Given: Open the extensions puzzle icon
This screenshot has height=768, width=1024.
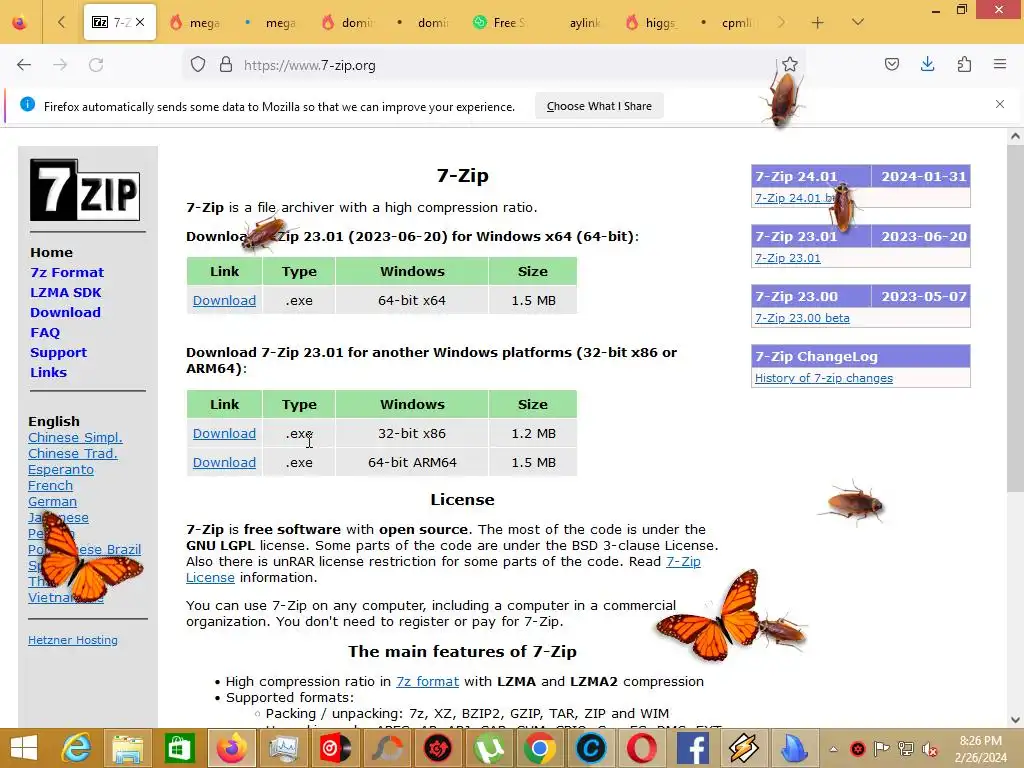Looking at the screenshot, I should point(964,64).
